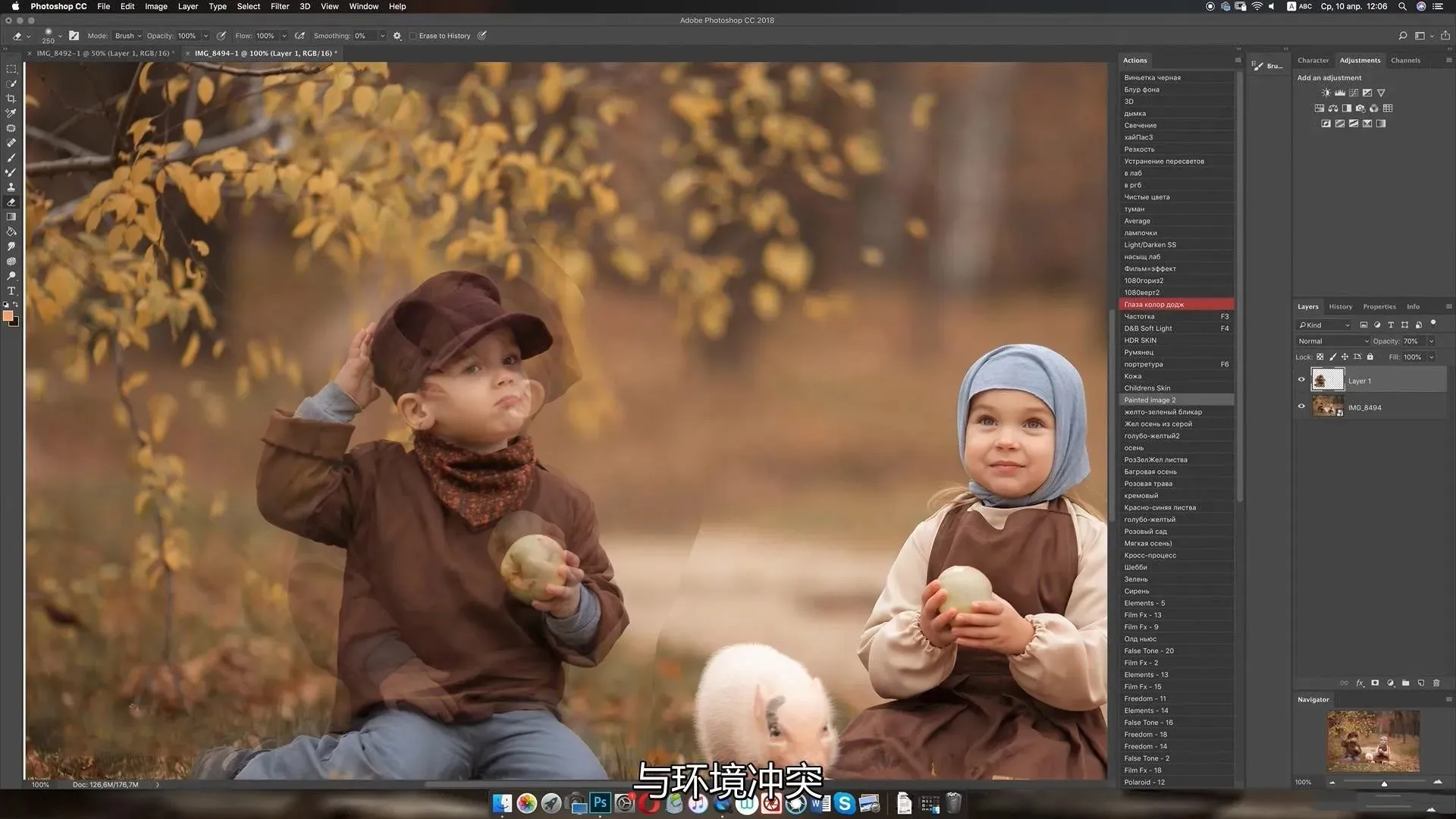
Task: Select the Rectangular Marquee tool
Action: [x=11, y=69]
